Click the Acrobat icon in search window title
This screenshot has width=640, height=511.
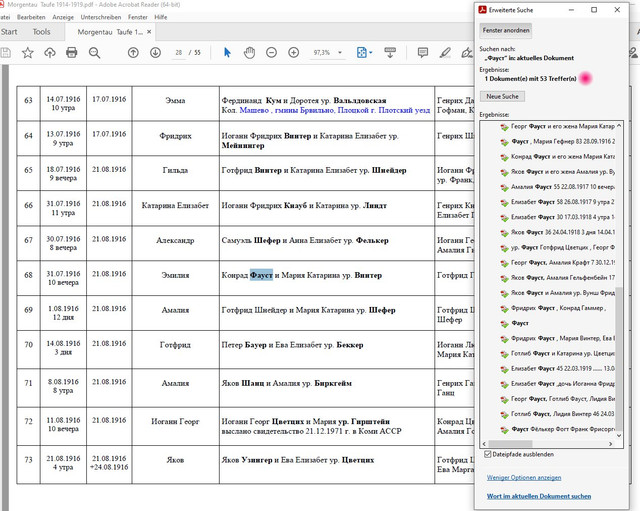(483, 10)
